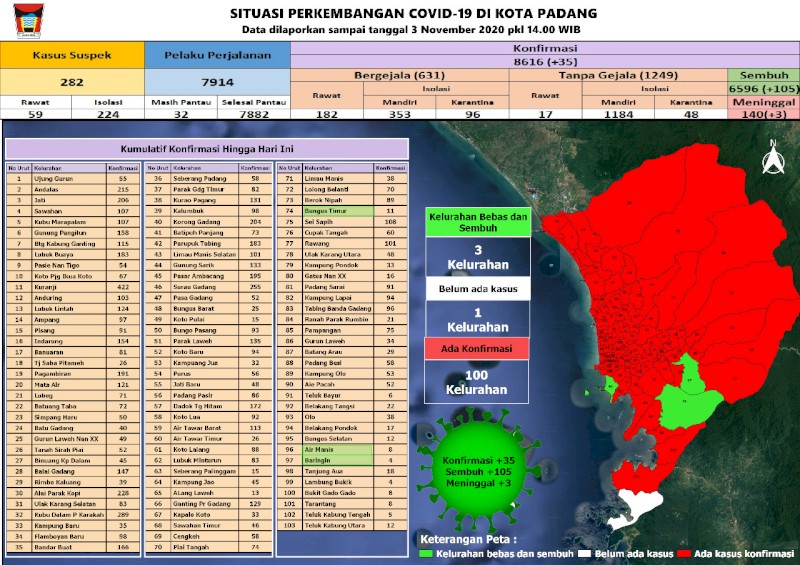Click the '100 Kelurahan' count box
Image resolution: width=800 pixels, height=565 pixels.
coord(477,382)
